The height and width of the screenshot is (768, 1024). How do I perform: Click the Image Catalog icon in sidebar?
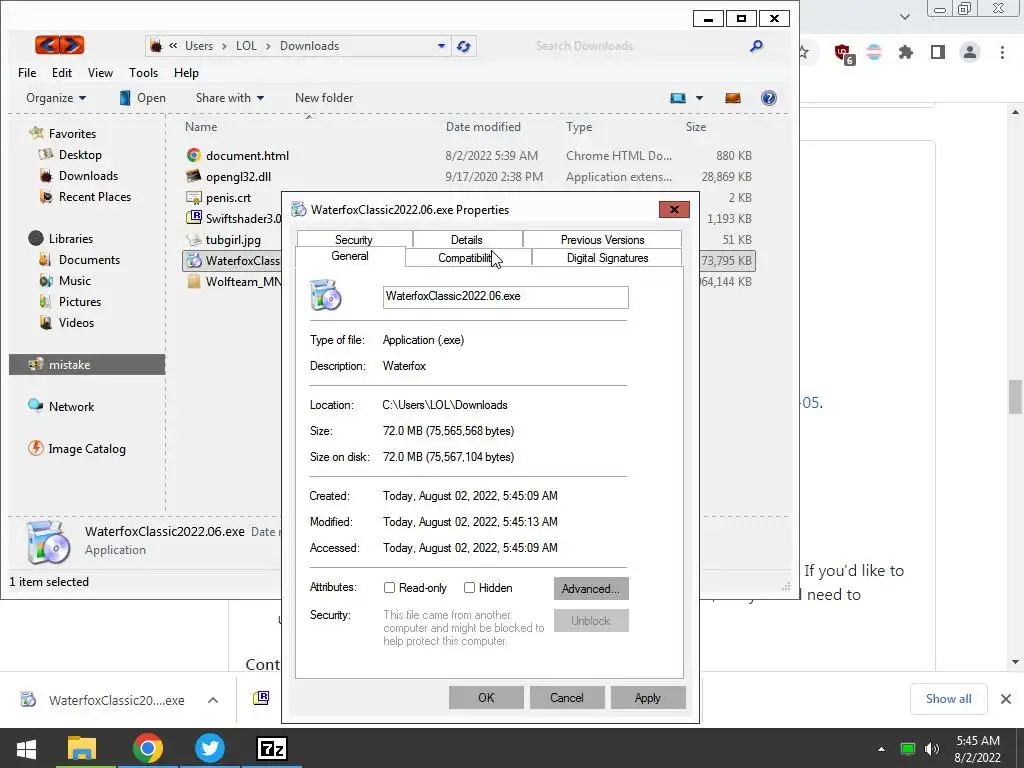[x=35, y=449]
